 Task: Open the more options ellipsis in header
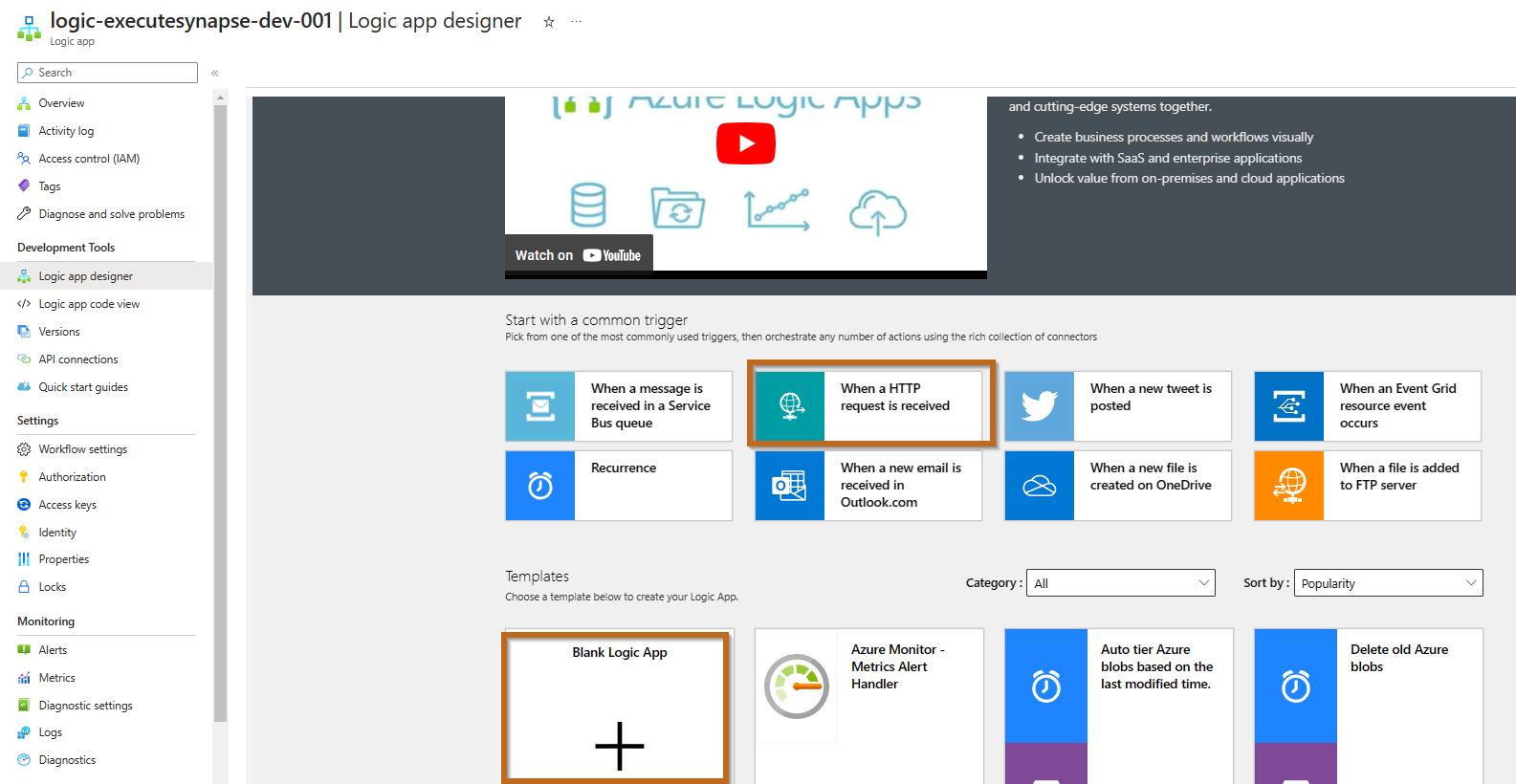click(x=576, y=21)
